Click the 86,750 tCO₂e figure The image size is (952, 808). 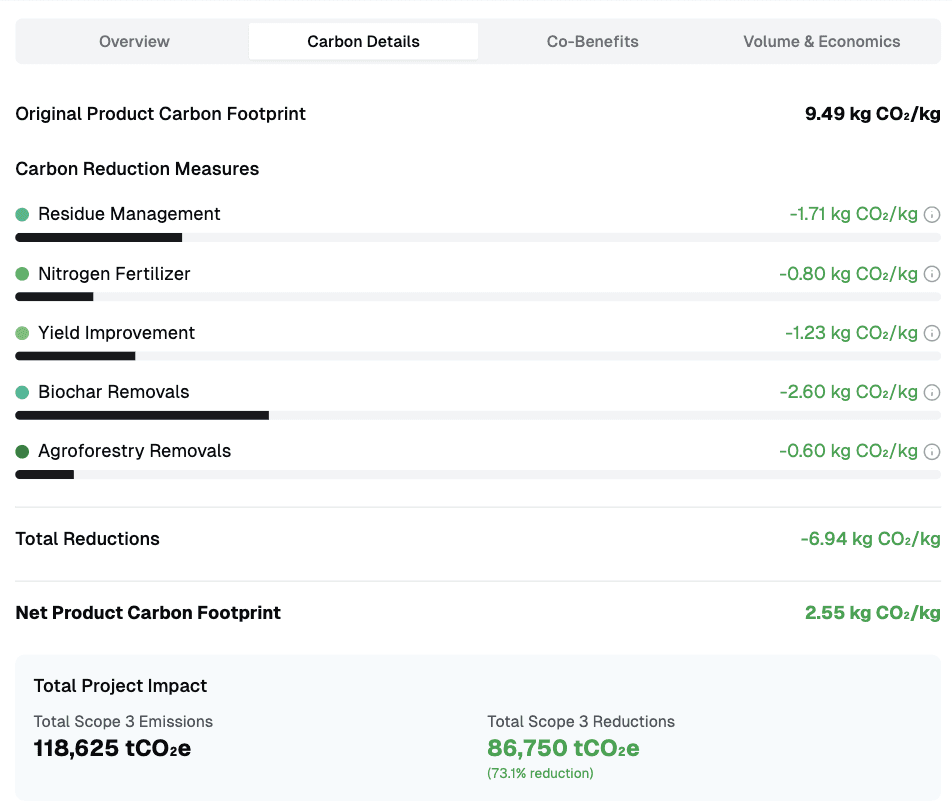tap(563, 748)
